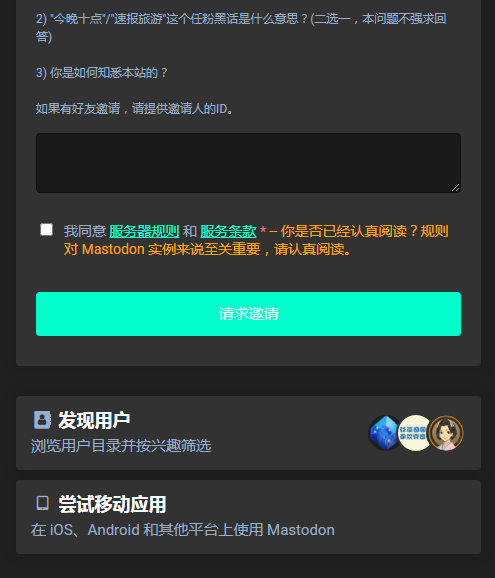Click 浏览用户目录并按兴趣筛选 description

coord(121,446)
